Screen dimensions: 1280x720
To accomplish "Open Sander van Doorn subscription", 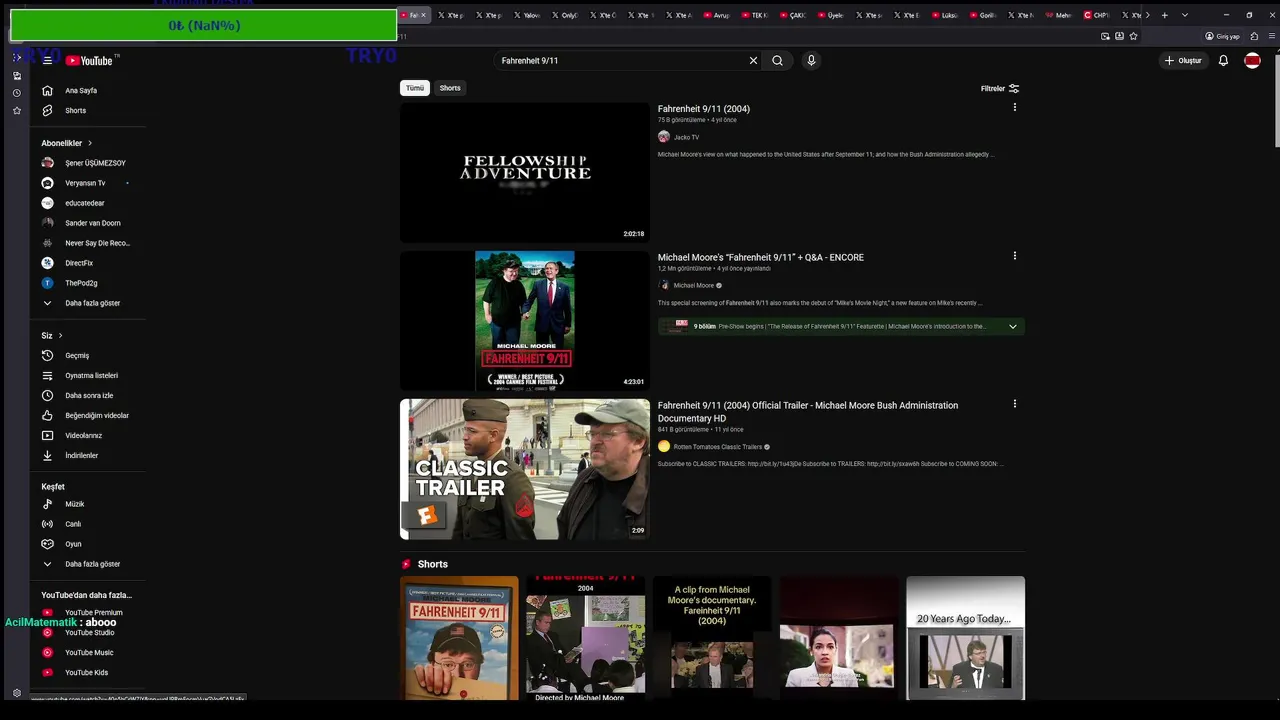I will 86,223.
